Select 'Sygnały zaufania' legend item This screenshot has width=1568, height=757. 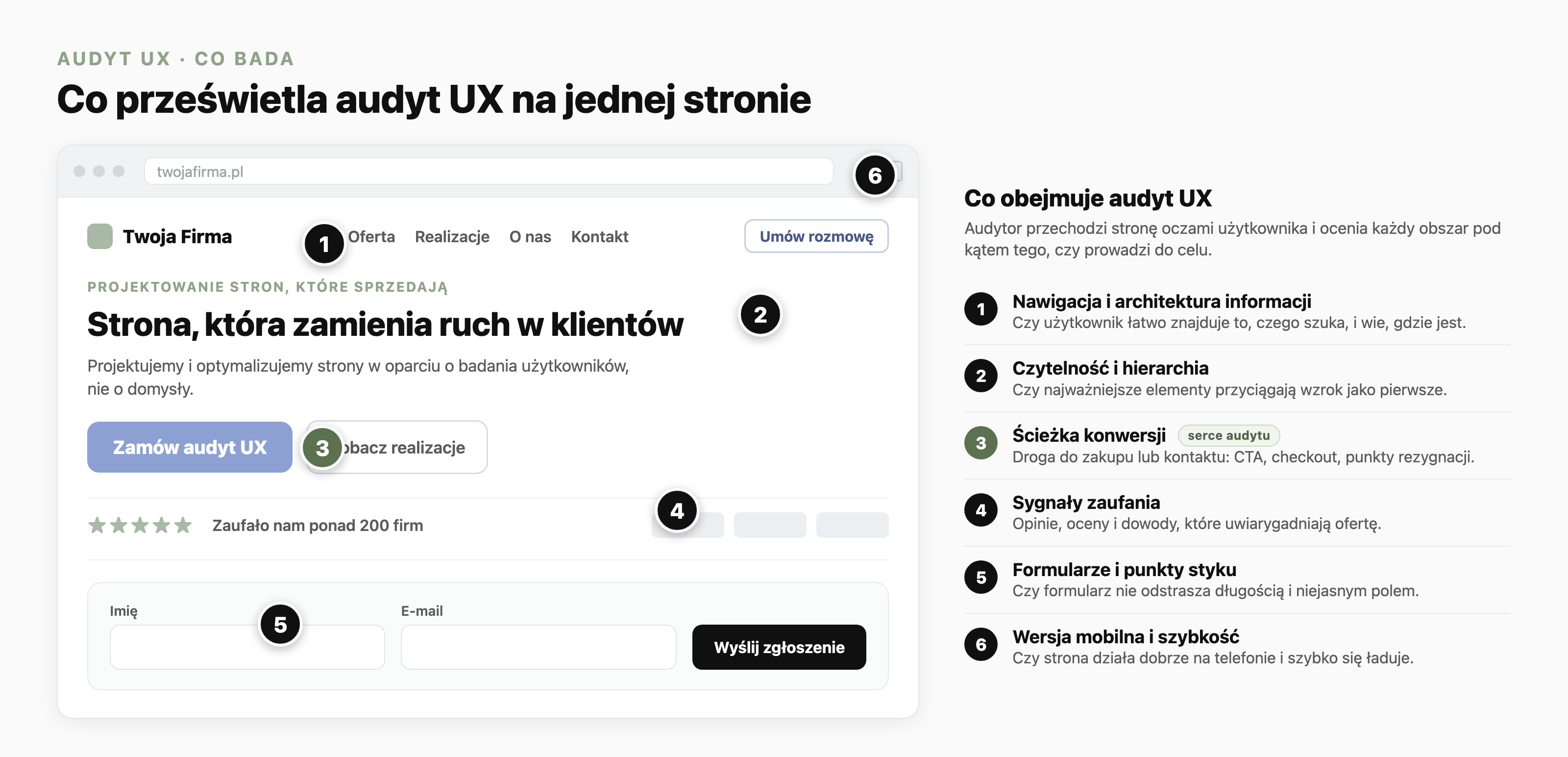pyautogui.click(x=1237, y=512)
